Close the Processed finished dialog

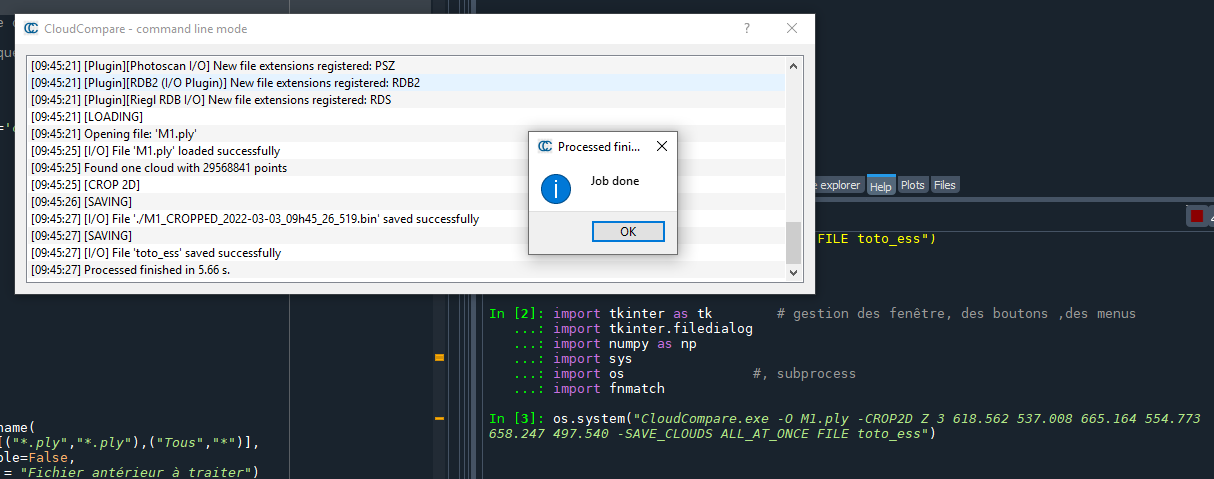click(x=661, y=146)
